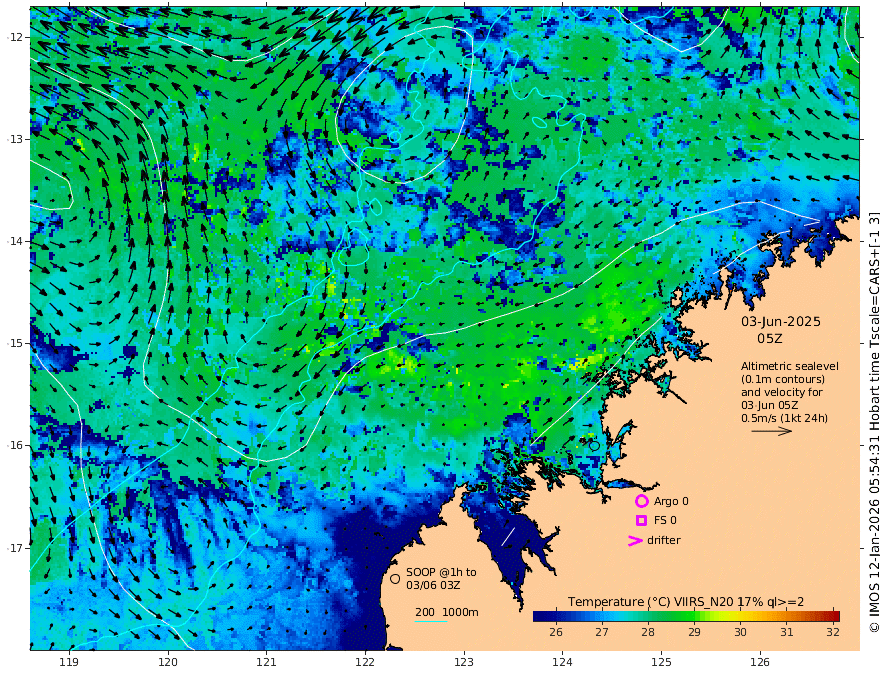Click the '200 1000m' depth contour label
This screenshot has height=680, width=880.
(x=447, y=612)
